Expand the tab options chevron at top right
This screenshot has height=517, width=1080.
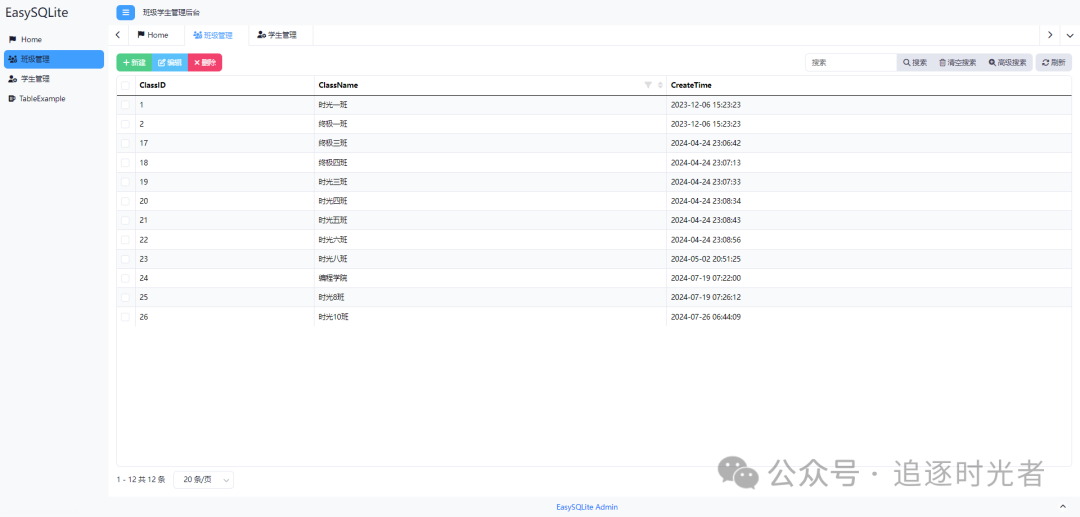1069,35
